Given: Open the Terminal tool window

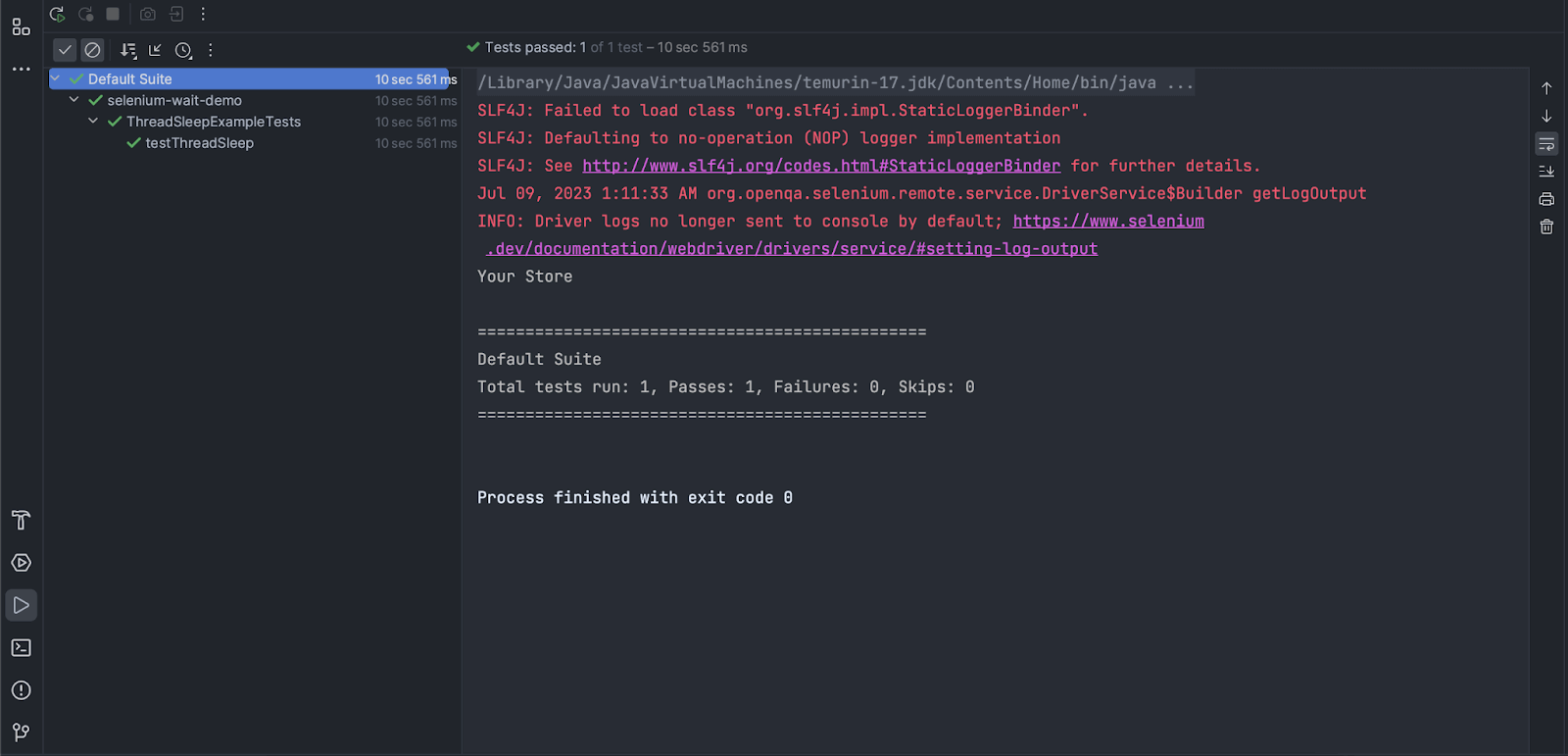Looking at the screenshot, I should click(21, 647).
